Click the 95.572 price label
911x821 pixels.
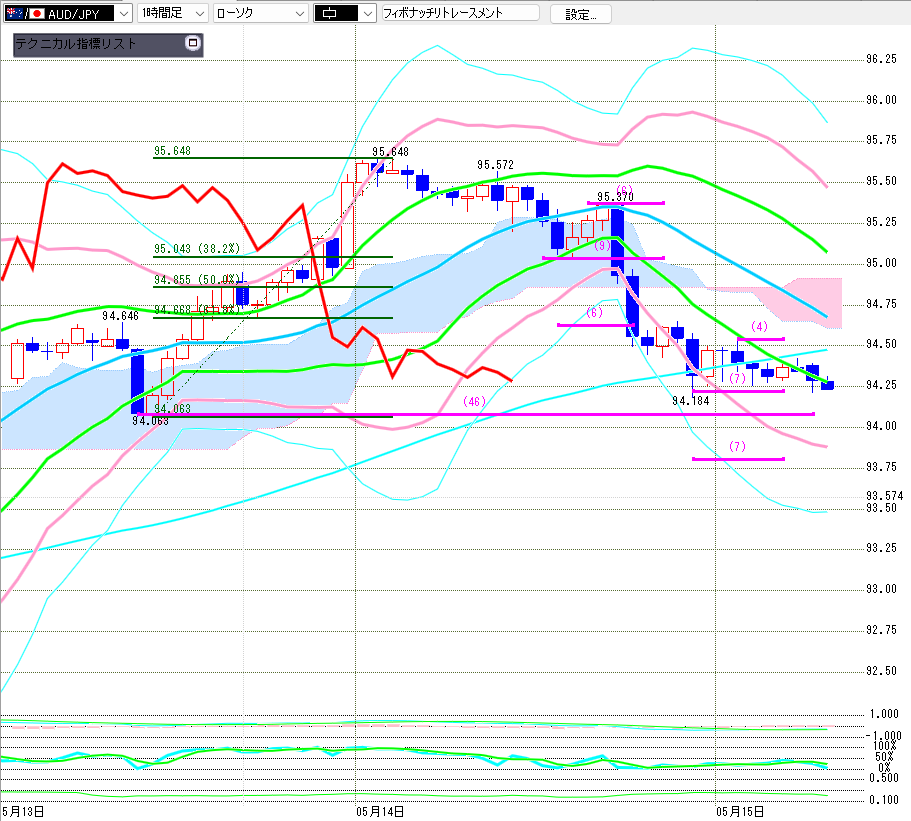[495, 165]
